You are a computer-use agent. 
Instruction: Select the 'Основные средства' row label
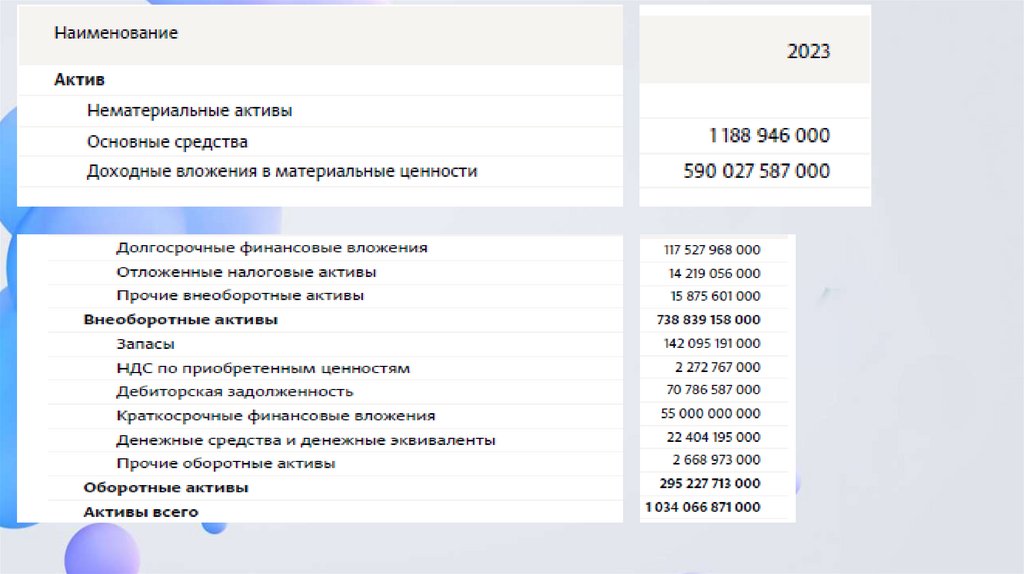pos(167,142)
